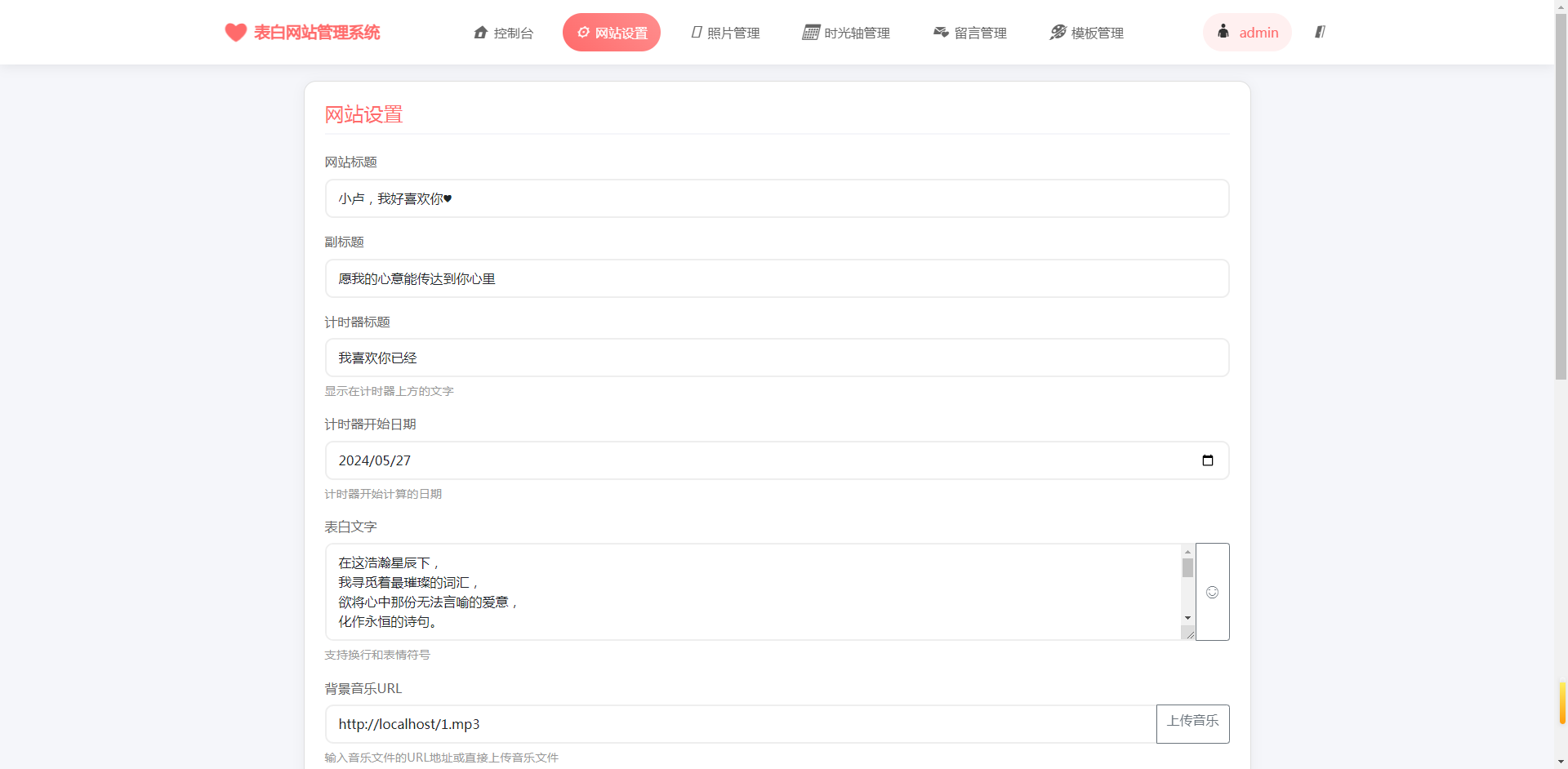Screen dimensions: 1568x769
Task: Click the 计时器标题 text field
Action: [777, 358]
